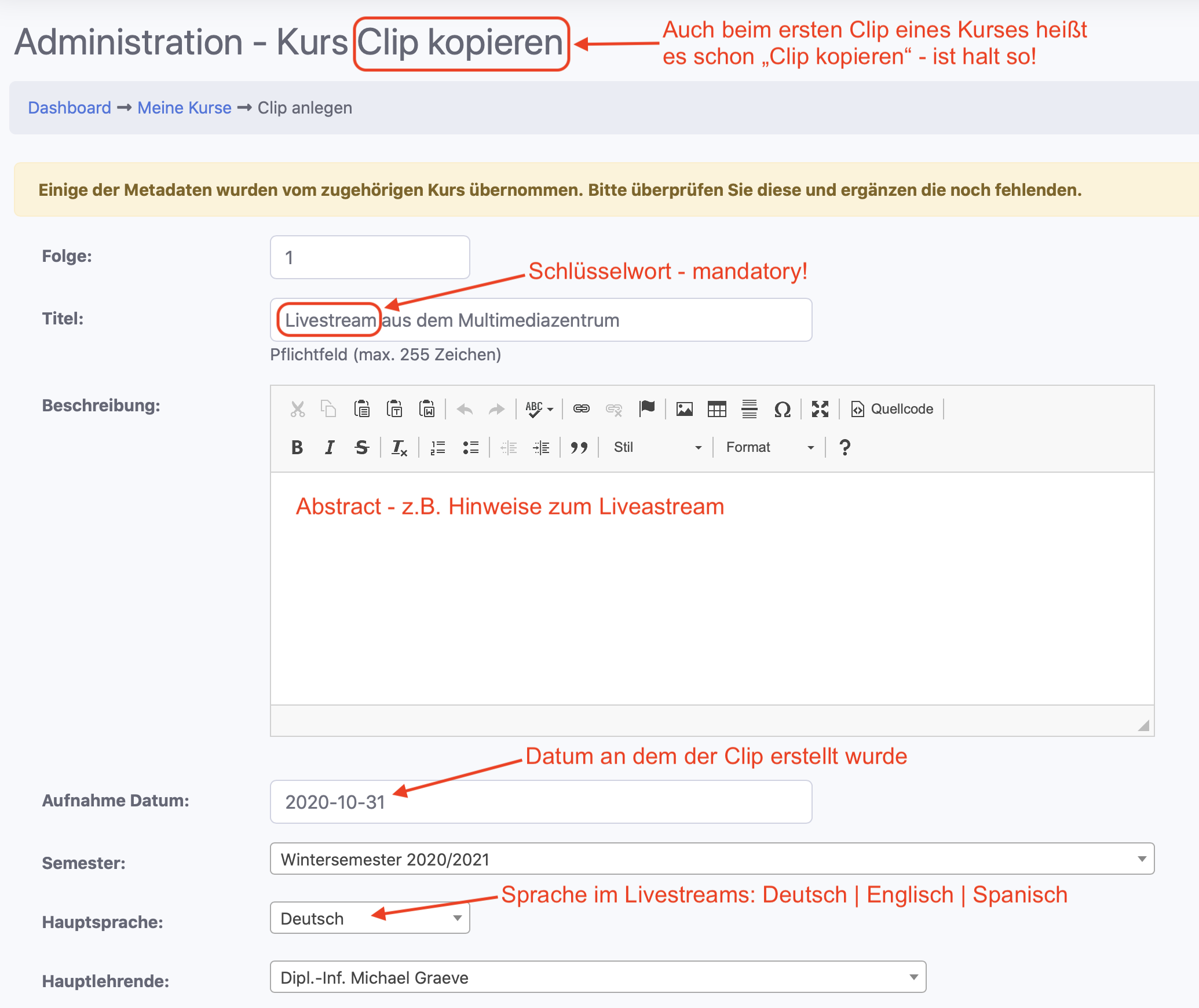Maximize the editor with the fullscreen icon
1199x1008 pixels.
[x=820, y=409]
